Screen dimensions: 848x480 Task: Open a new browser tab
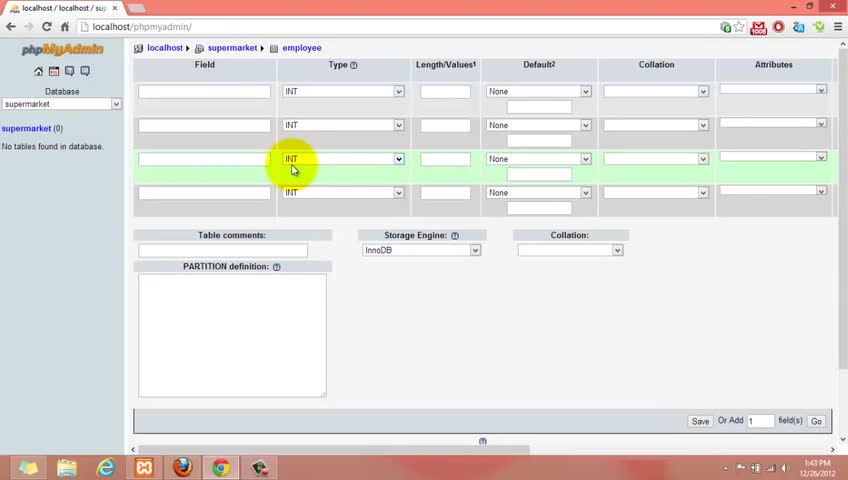pyautogui.click(x=136, y=8)
